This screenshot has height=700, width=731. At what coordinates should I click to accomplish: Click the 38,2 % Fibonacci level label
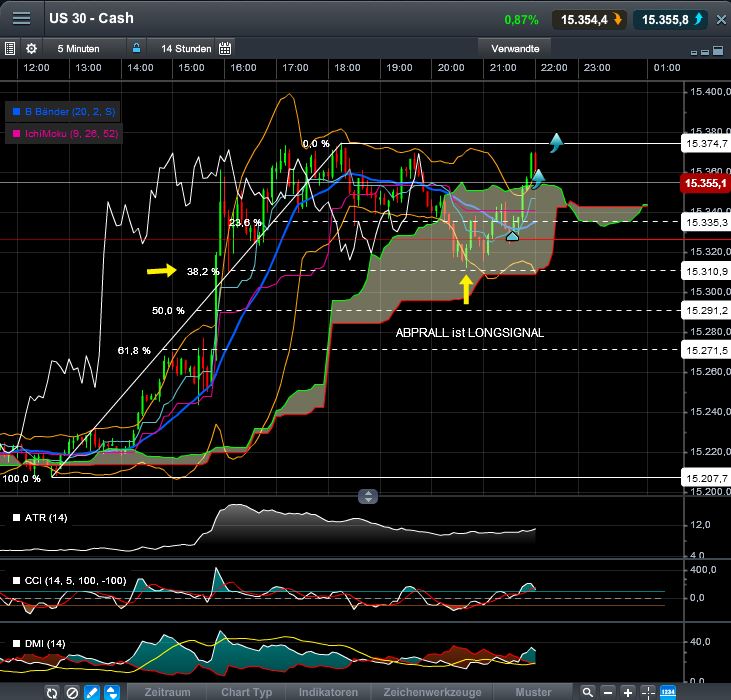pos(203,271)
